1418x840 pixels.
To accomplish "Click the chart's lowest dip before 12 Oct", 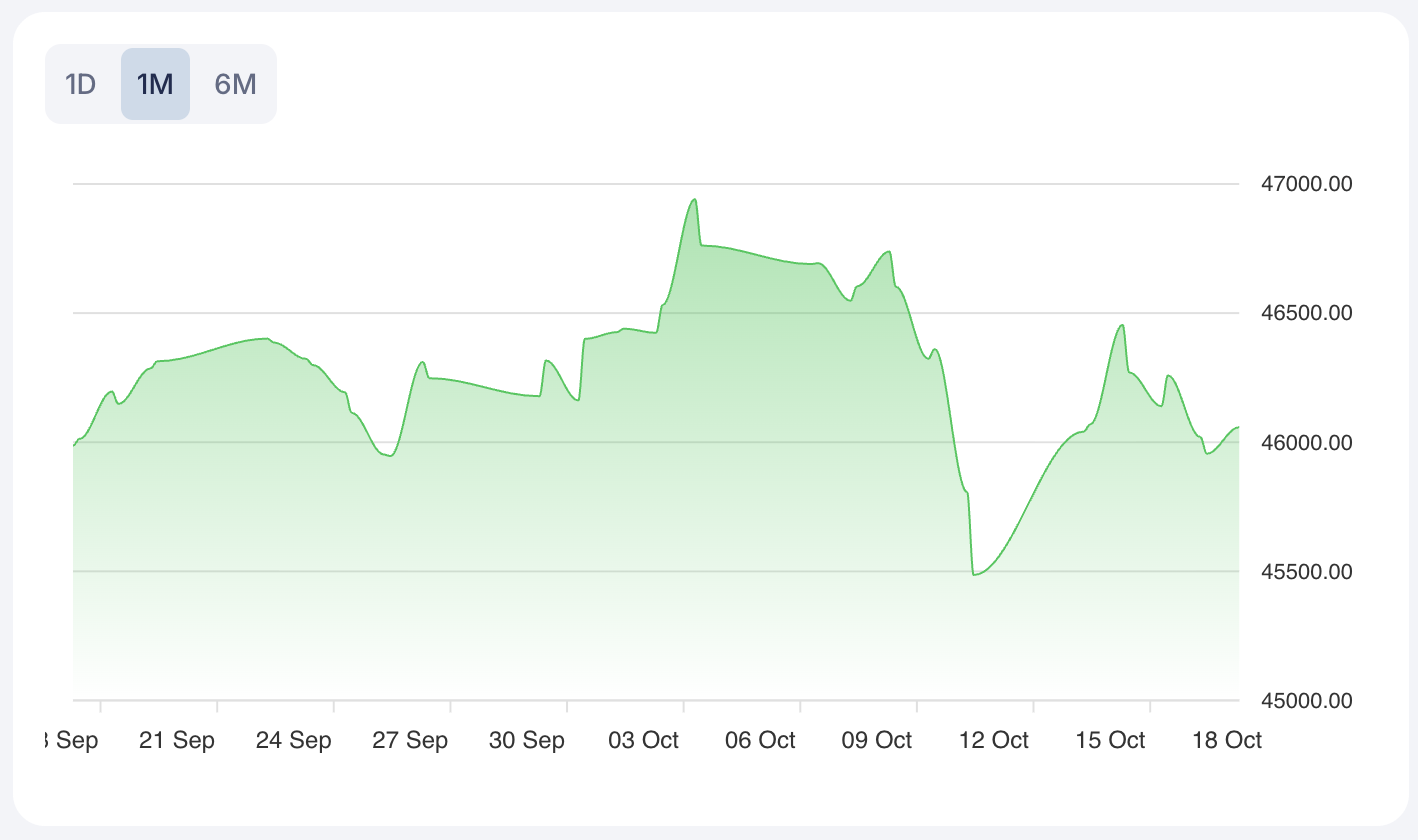I will coord(974,574).
